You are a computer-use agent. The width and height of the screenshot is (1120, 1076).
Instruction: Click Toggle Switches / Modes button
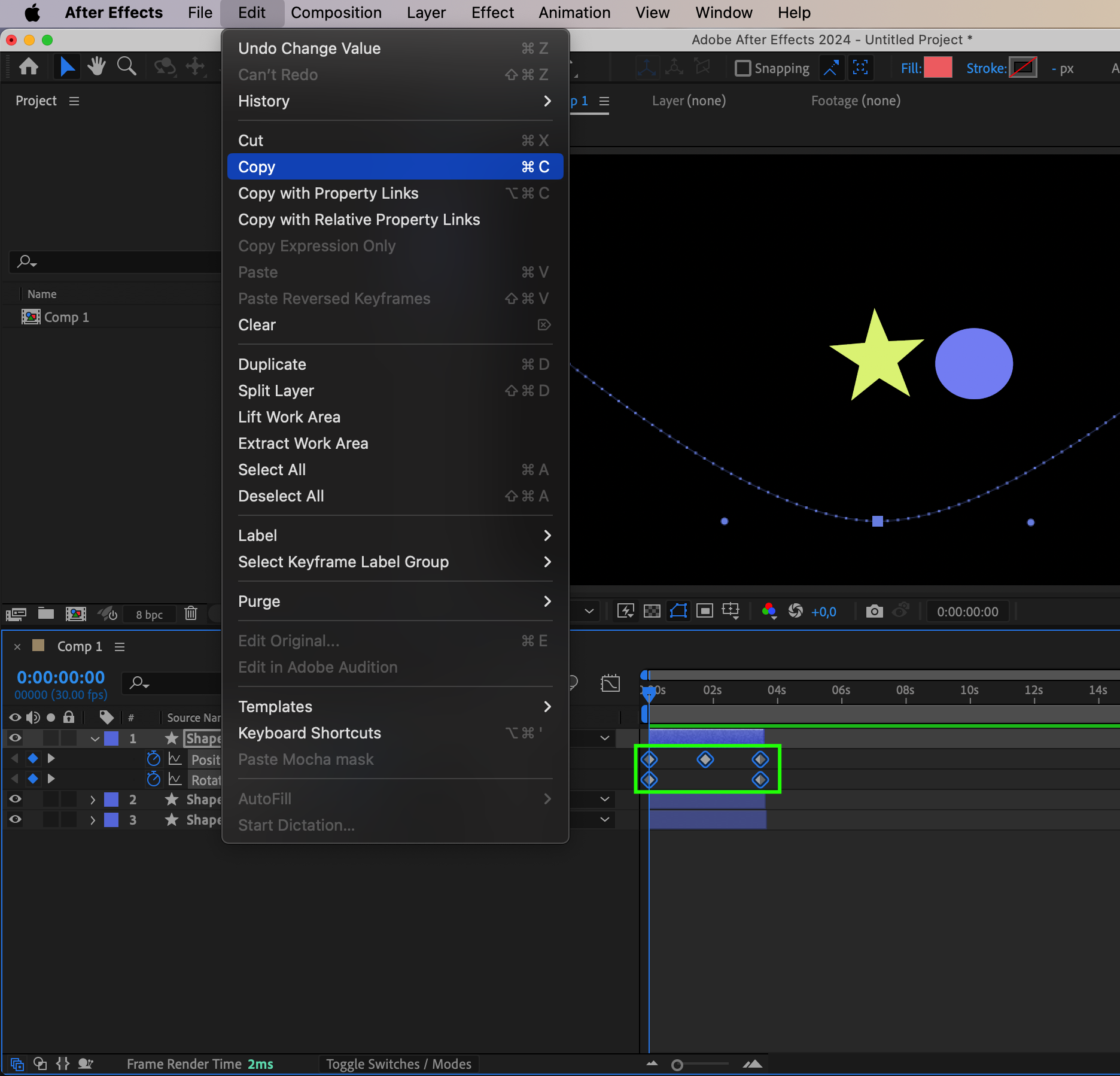tap(398, 1064)
